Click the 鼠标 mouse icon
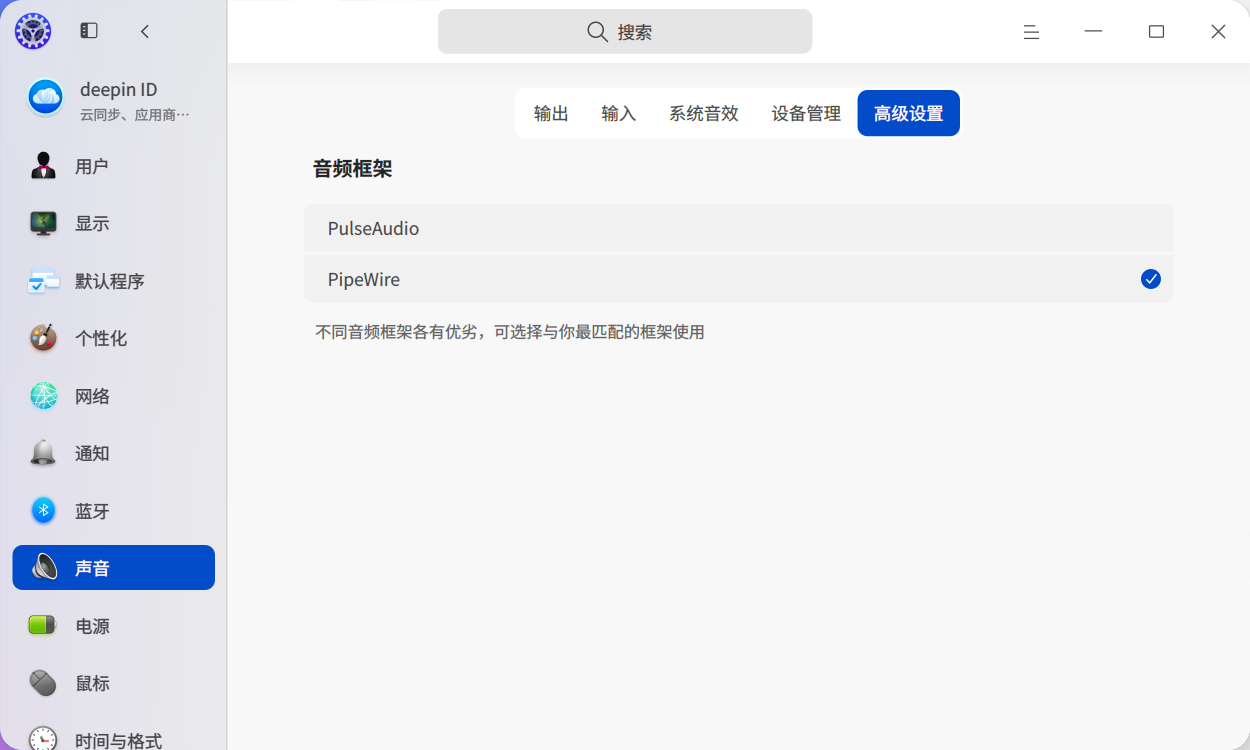1250x750 pixels. click(x=43, y=683)
